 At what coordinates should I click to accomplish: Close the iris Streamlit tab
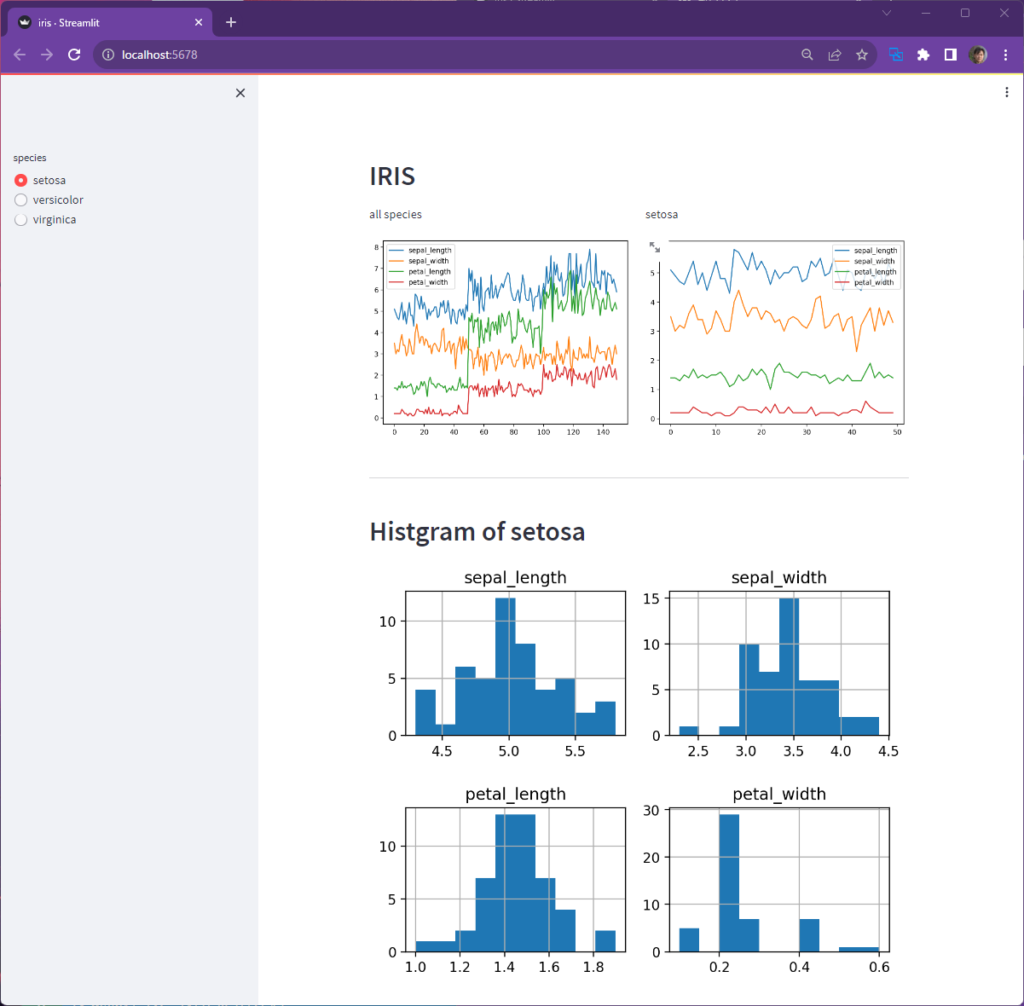(199, 23)
